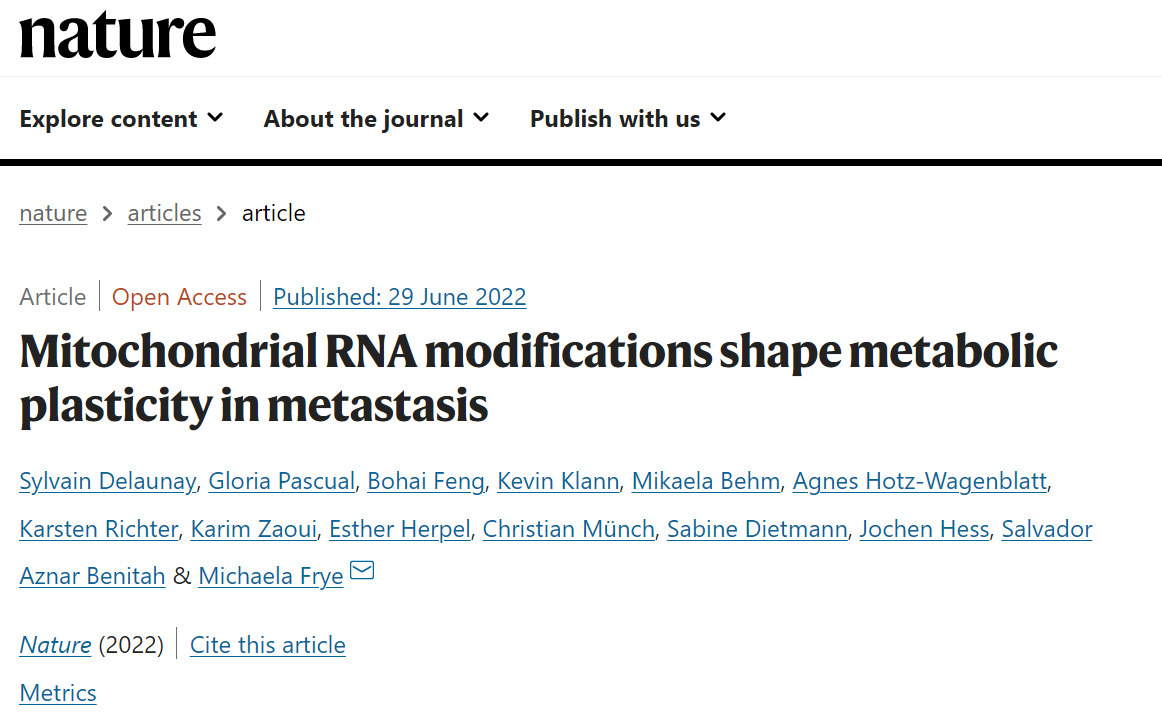
Task: Open the About the journal dropdown
Action: coord(376,119)
